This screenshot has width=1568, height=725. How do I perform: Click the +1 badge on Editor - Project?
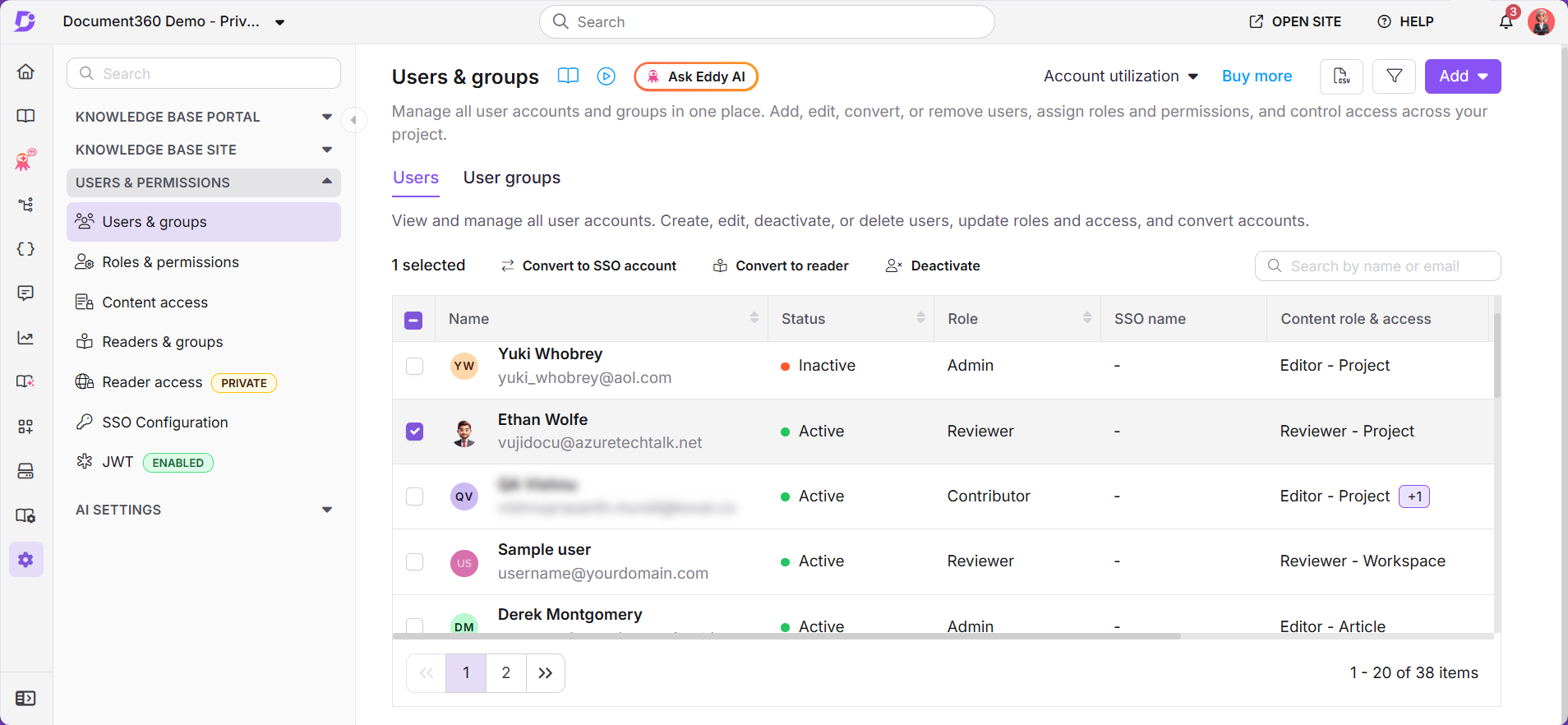(1414, 496)
